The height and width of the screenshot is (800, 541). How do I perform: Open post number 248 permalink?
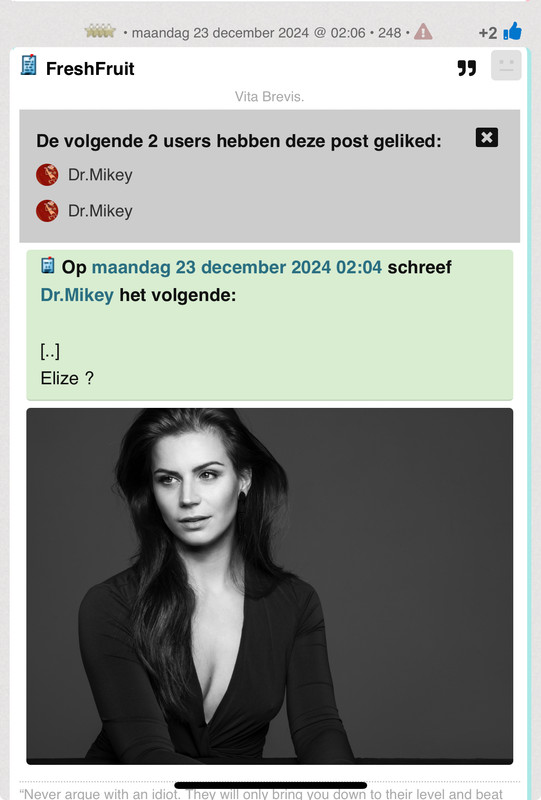click(389, 33)
